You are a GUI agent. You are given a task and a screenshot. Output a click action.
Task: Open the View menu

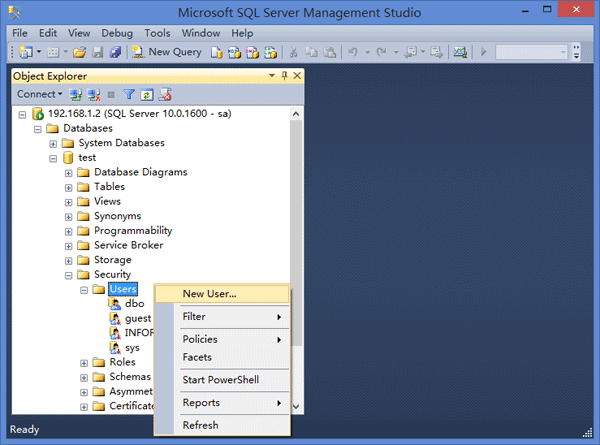point(79,33)
